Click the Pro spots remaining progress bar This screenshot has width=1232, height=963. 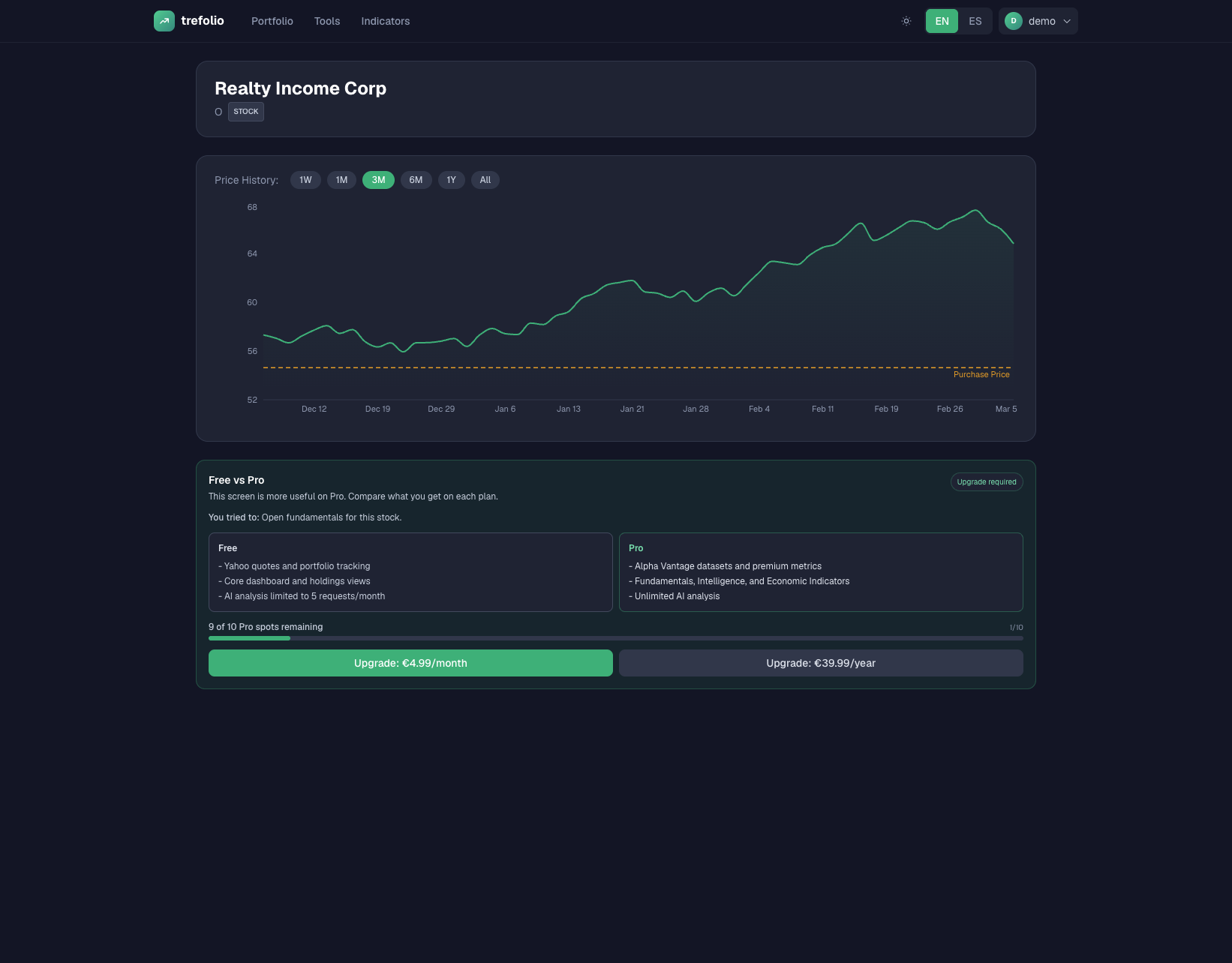coord(615,638)
